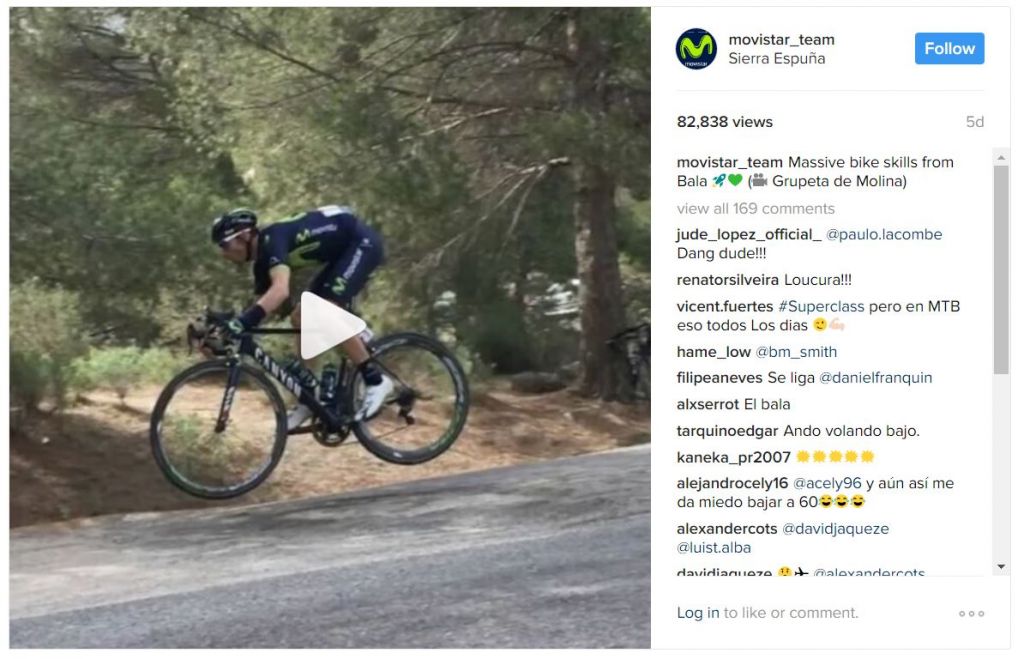Open the @paulo.lacombe mention

[884, 234]
